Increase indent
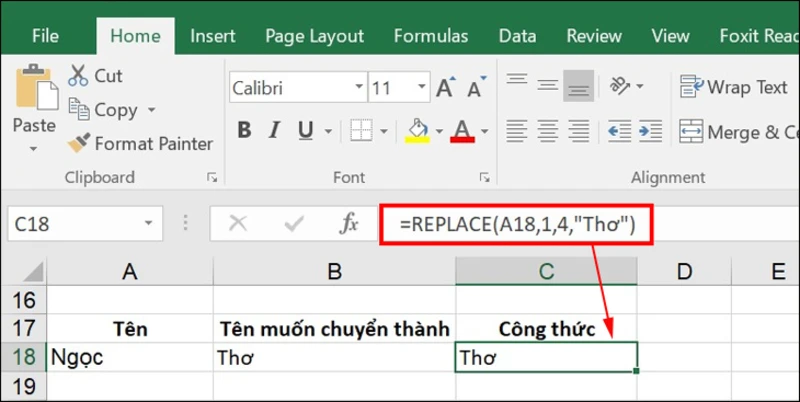 pyautogui.click(x=651, y=131)
